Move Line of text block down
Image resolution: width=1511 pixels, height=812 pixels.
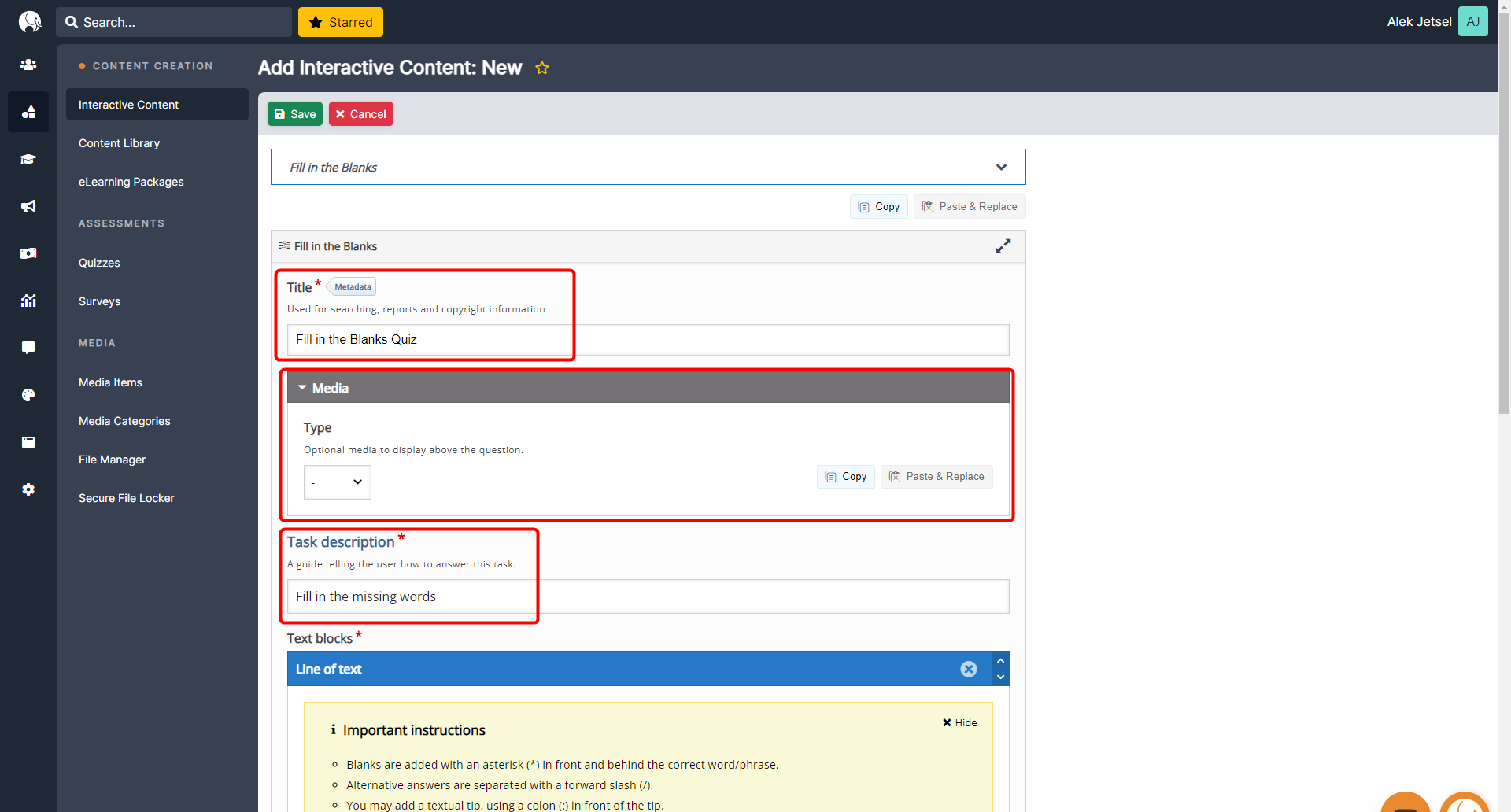click(x=1000, y=677)
